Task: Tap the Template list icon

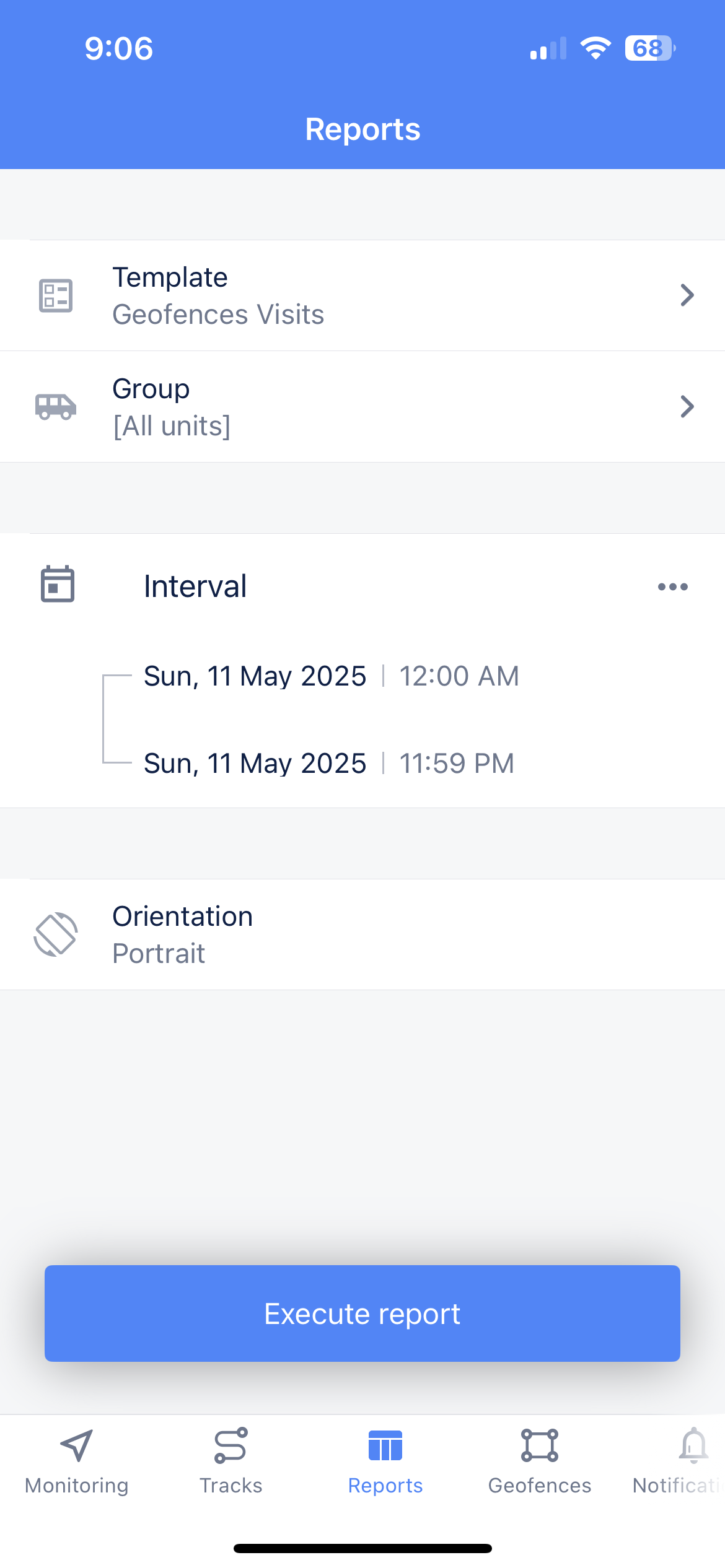Action: [56, 295]
